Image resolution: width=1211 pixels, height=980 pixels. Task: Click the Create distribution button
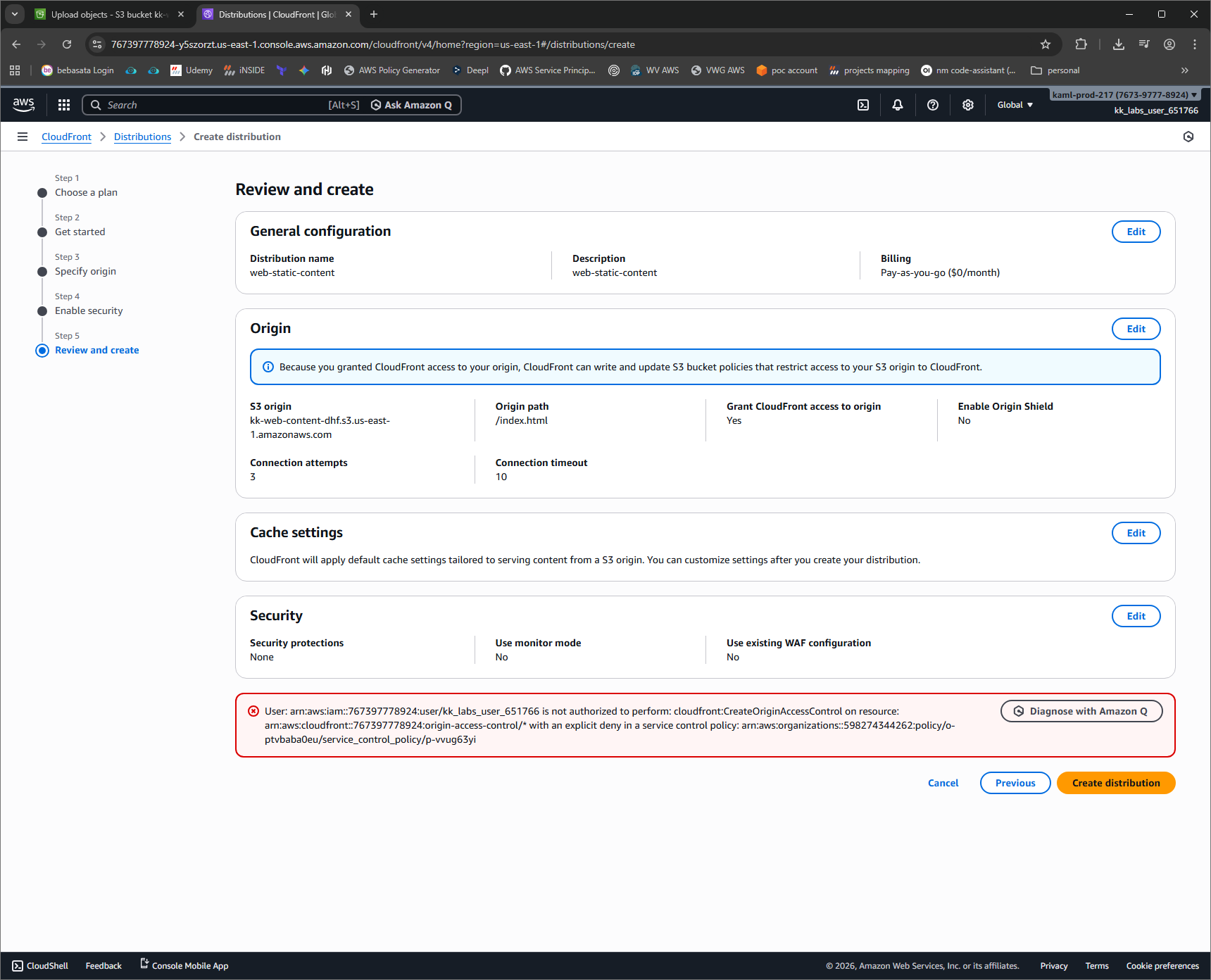[x=1115, y=783]
